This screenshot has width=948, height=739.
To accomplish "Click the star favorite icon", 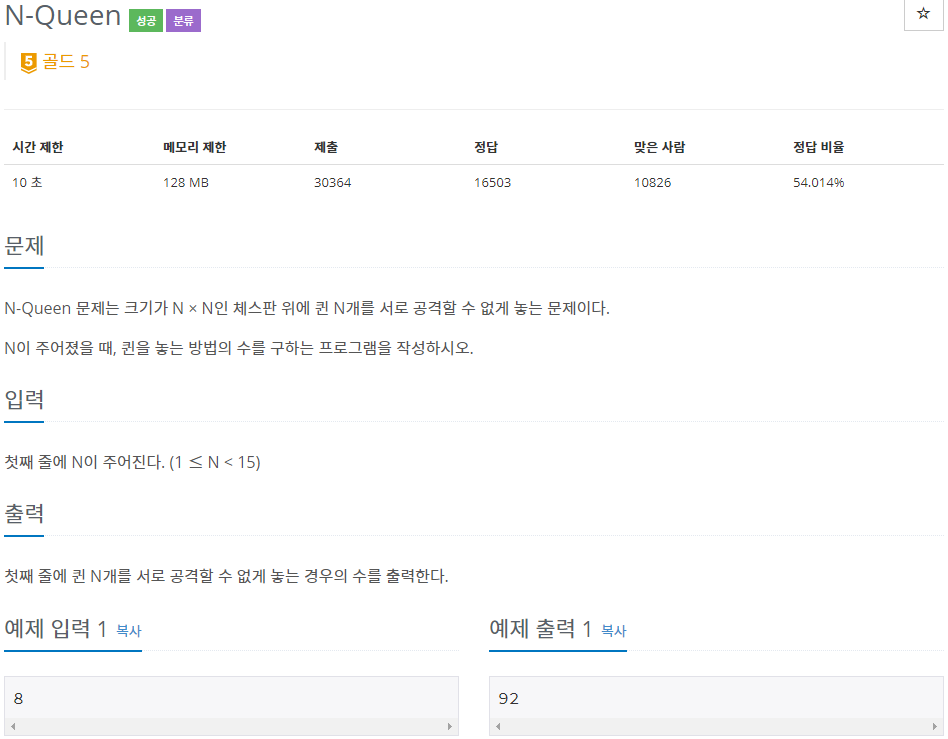I will 923,13.
